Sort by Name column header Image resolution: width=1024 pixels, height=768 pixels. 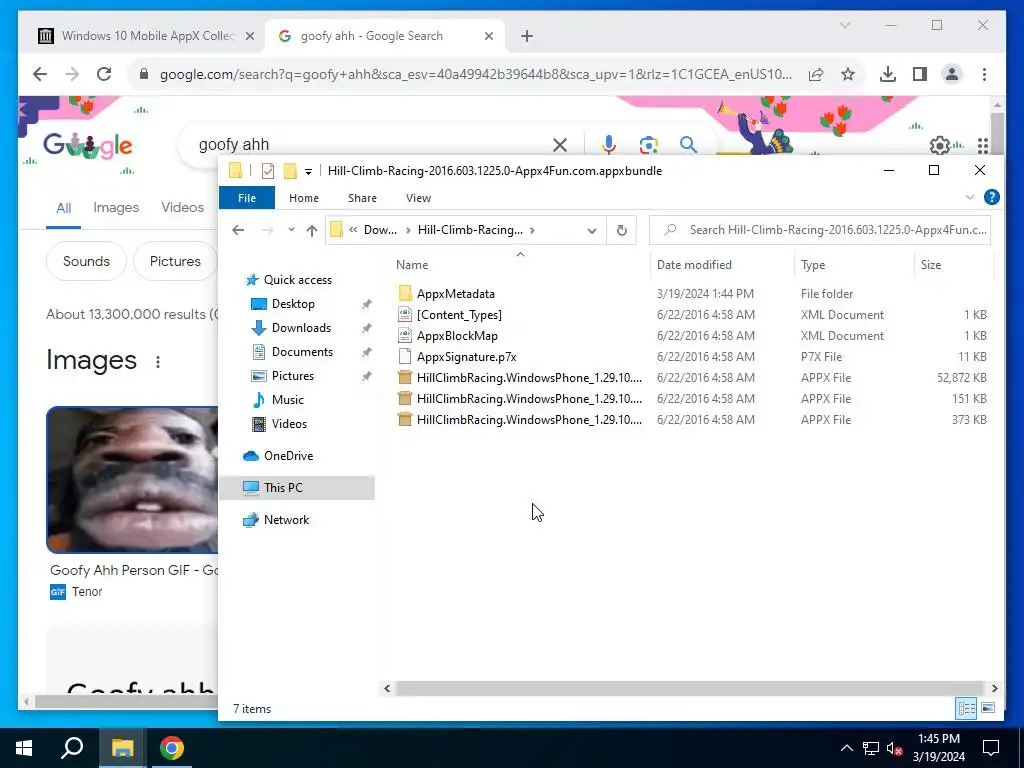point(412,264)
